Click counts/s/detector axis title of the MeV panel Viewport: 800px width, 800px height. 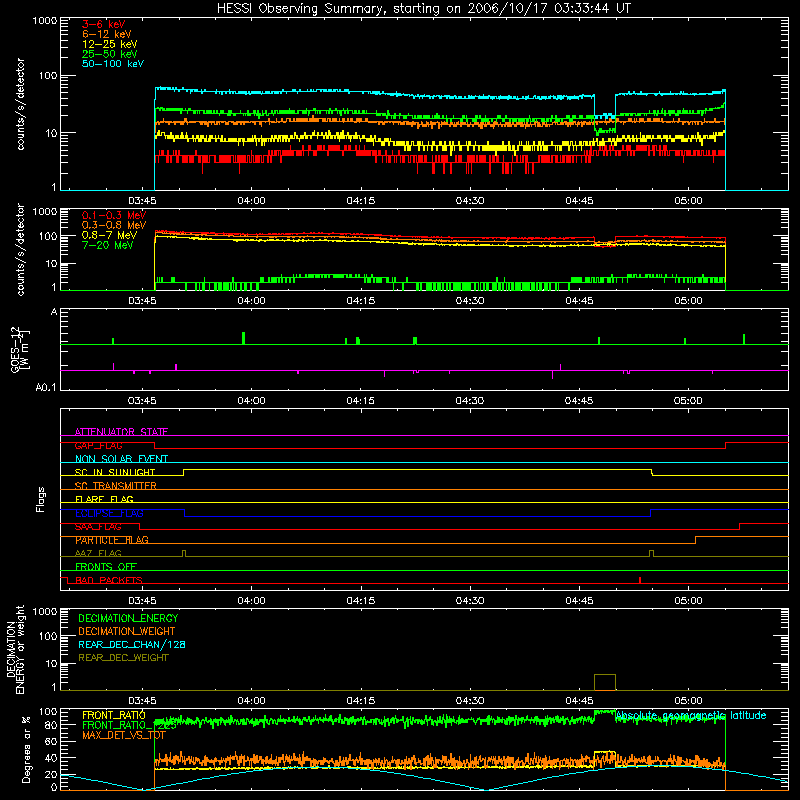(20, 249)
